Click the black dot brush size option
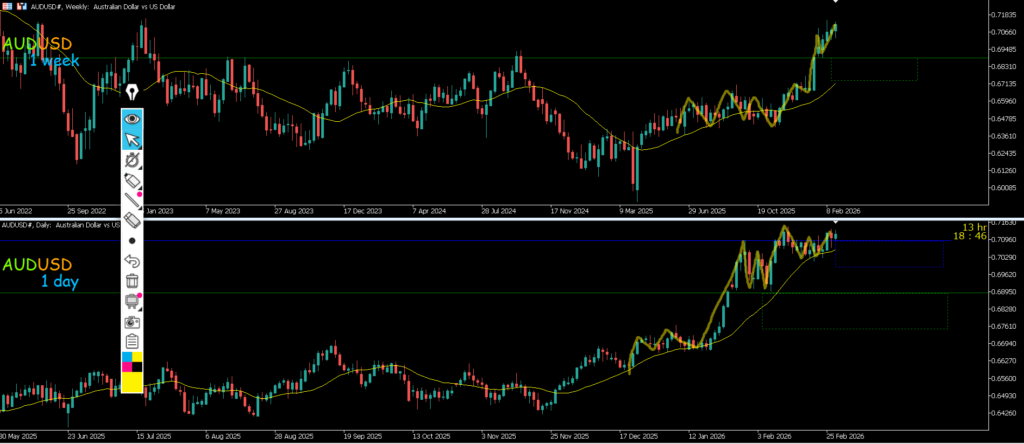This screenshot has width=1024, height=444. coord(131,241)
